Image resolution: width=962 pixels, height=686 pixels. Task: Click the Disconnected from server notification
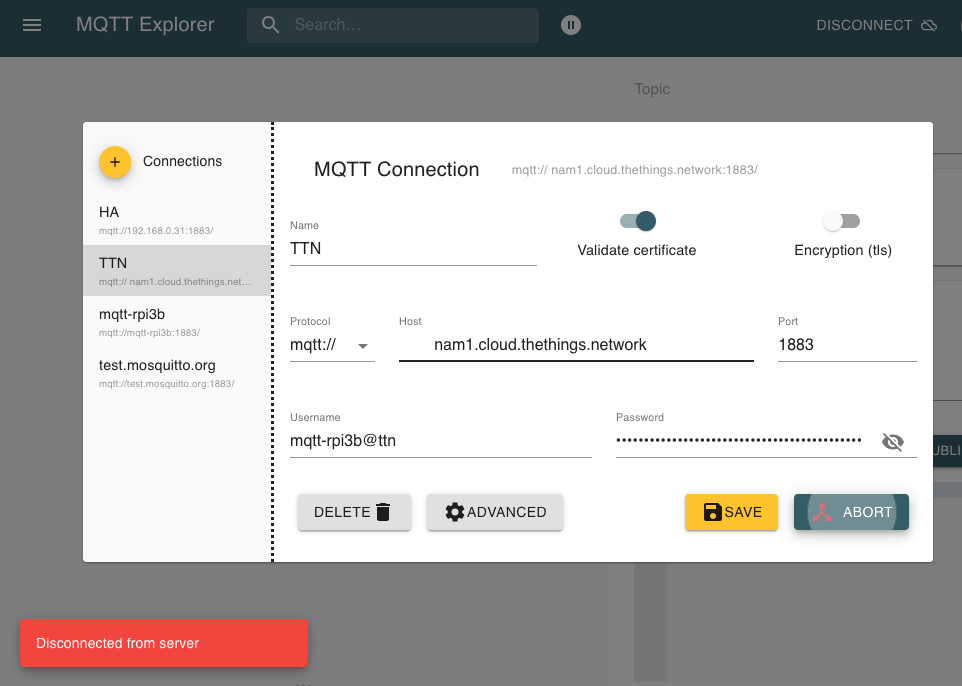coord(164,643)
